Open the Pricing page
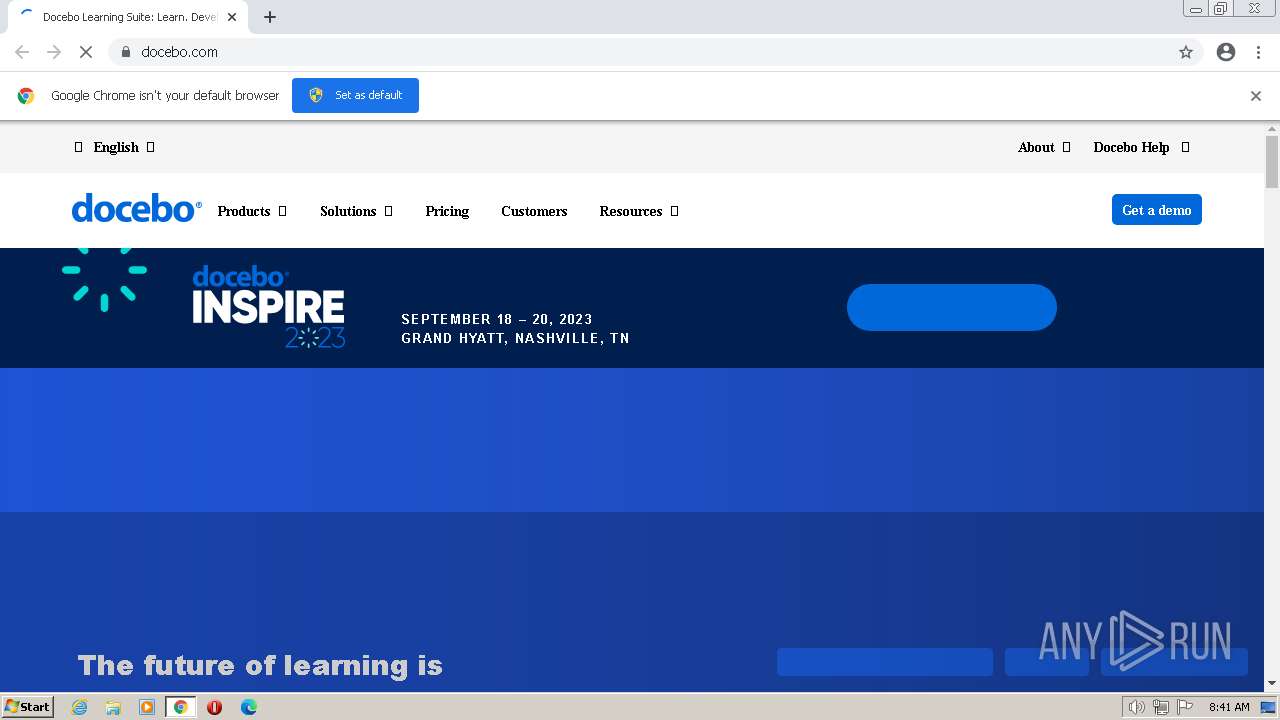This screenshot has height=720, width=1280. pyautogui.click(x=447, y=211)
